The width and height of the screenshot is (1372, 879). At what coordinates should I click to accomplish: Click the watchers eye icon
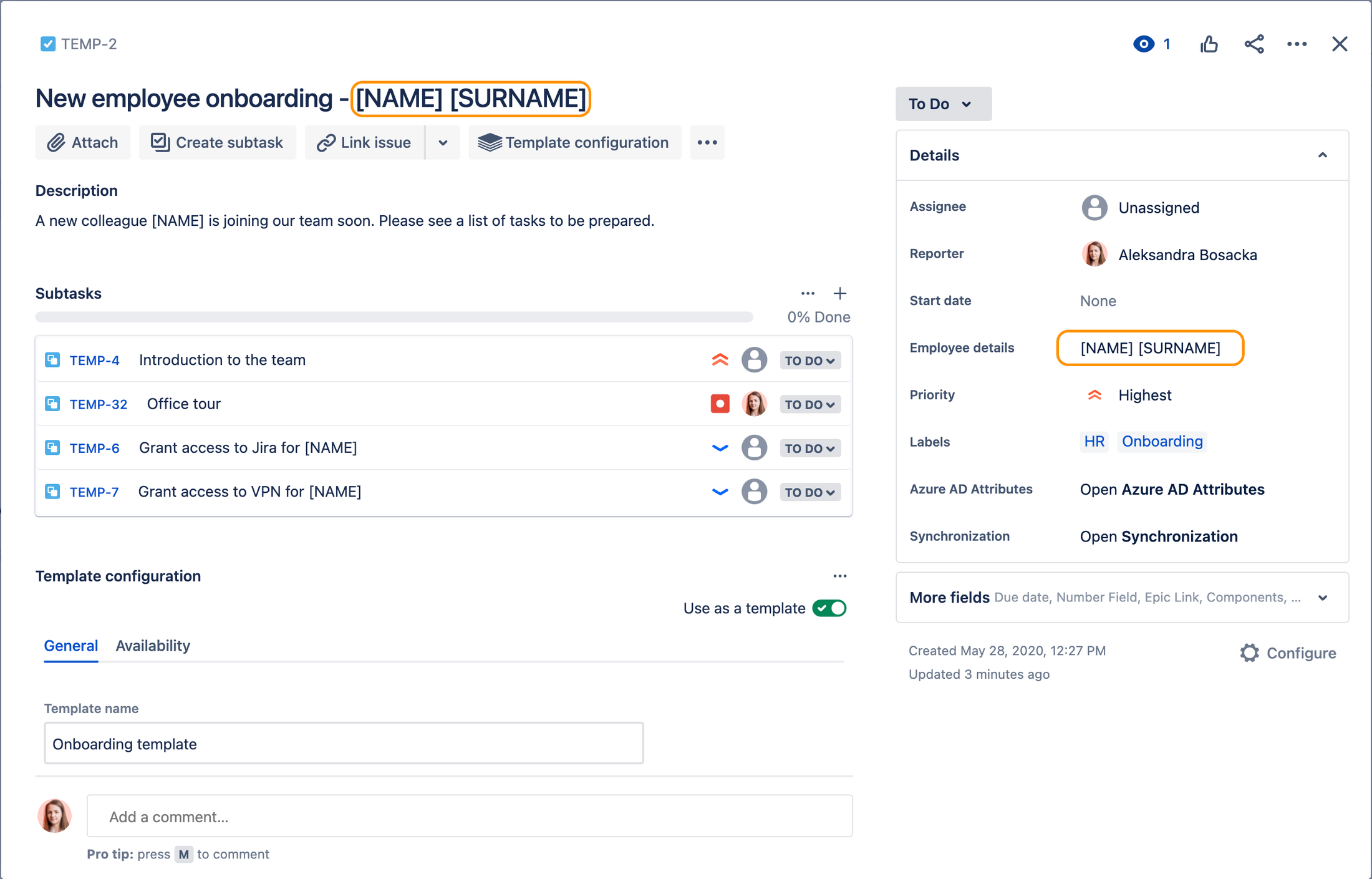coord(1143,44)
